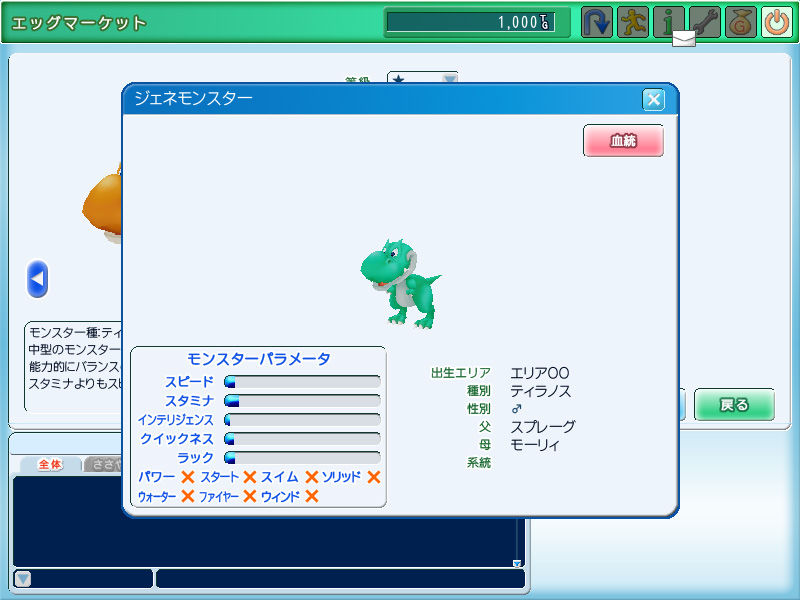Click the species value ティラノス

(540, 391)
